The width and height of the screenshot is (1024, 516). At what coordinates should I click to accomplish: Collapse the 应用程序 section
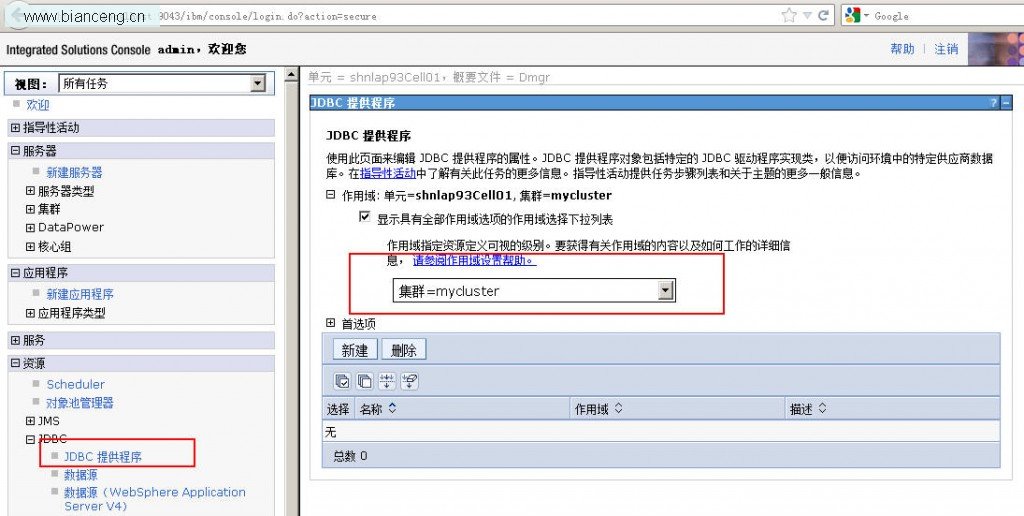tap(16, 272)
